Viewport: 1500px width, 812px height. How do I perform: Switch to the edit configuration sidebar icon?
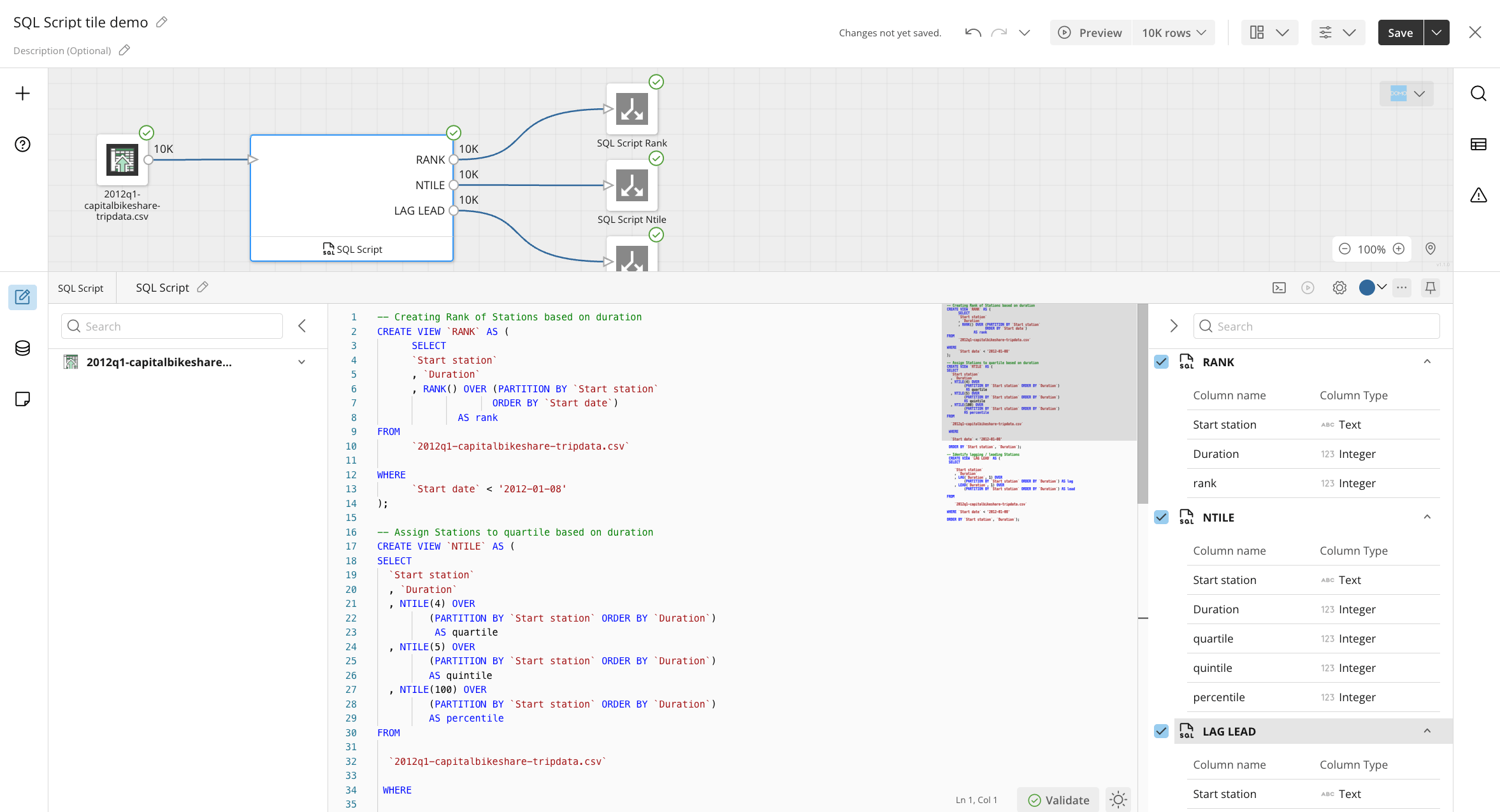pyautogui.click(x=22, y=297)
